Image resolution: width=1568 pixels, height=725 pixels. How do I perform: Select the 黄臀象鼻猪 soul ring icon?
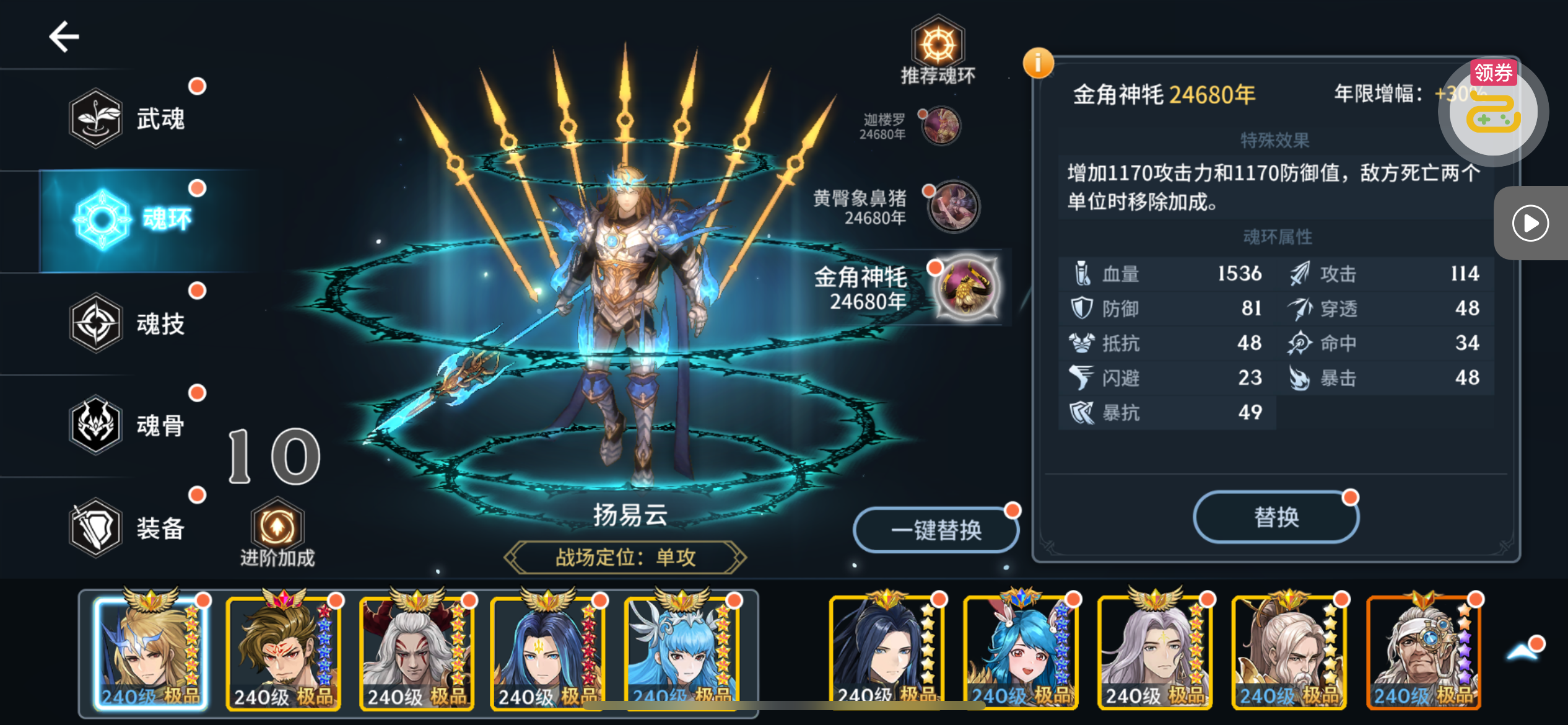[x=953, y=207]
